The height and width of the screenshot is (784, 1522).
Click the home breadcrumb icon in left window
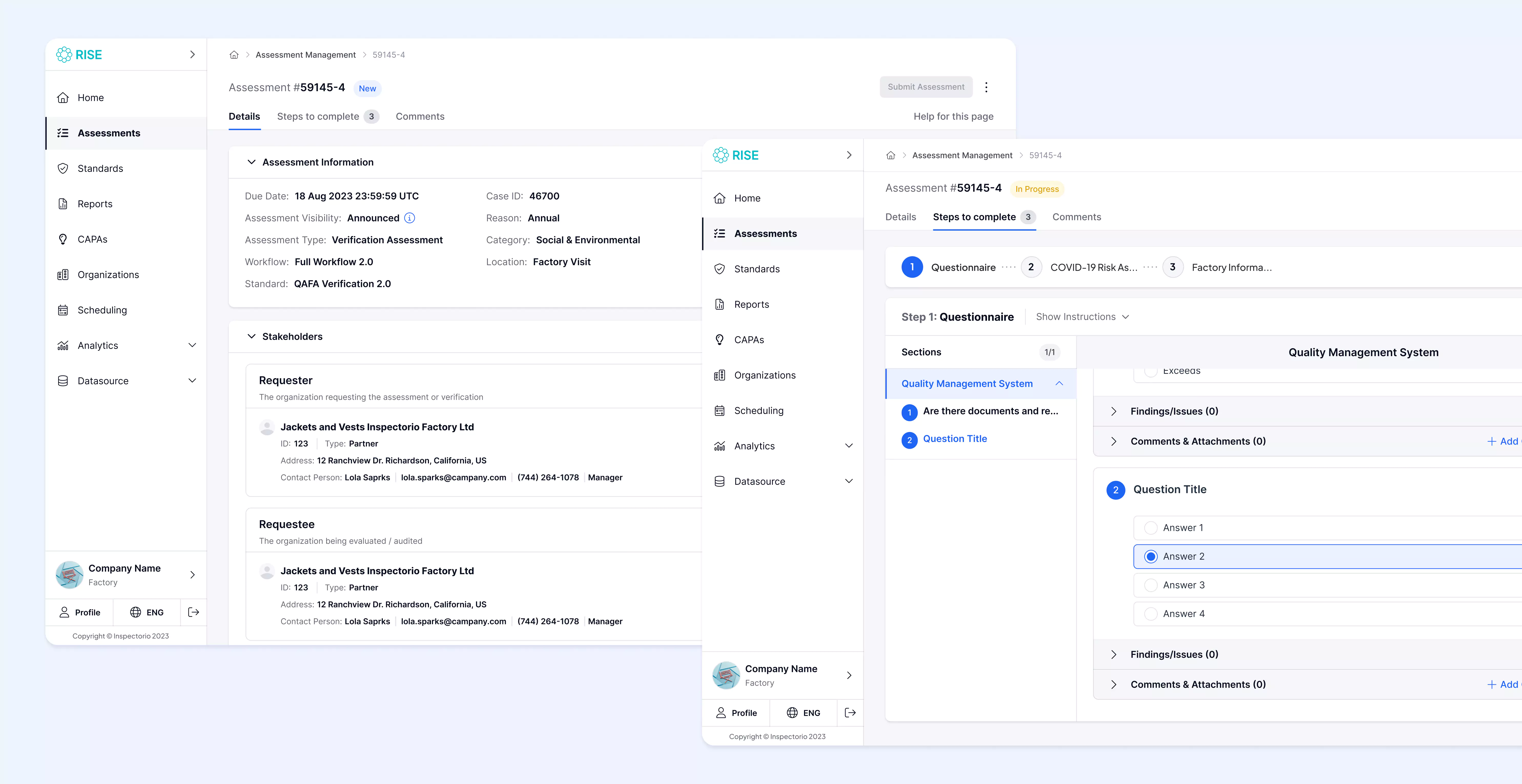click(x=234, y=55)
